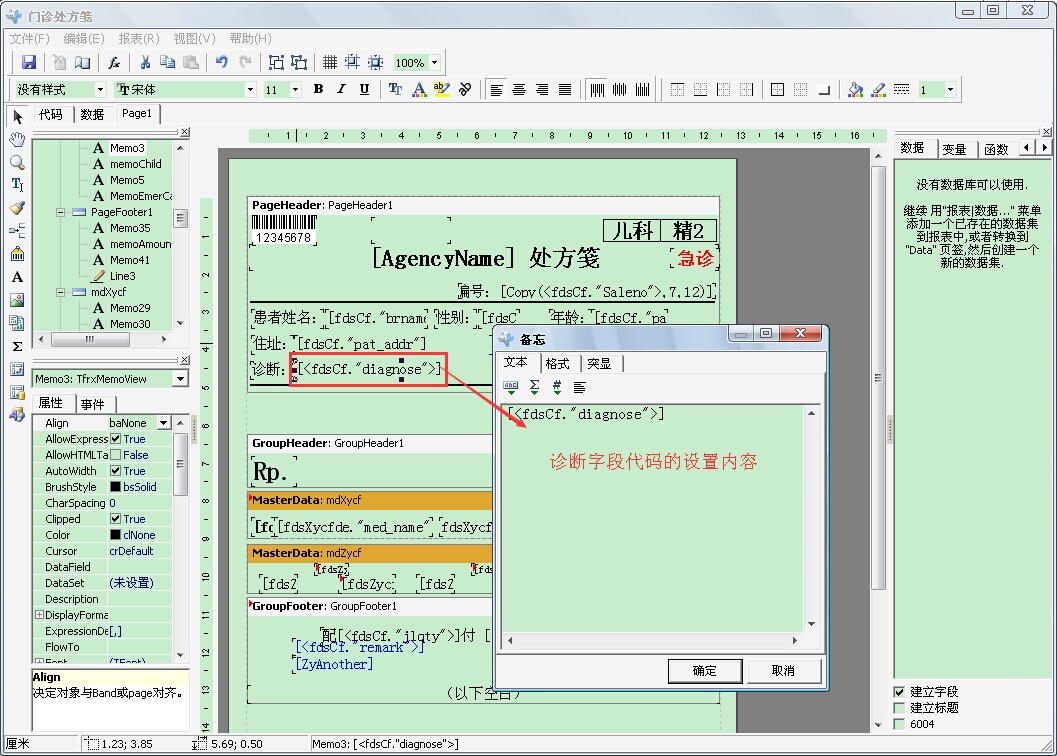The width and height of the screenshot is (1057, 756).
Task: Click the Color clNone property value
Action: point(139,535)
